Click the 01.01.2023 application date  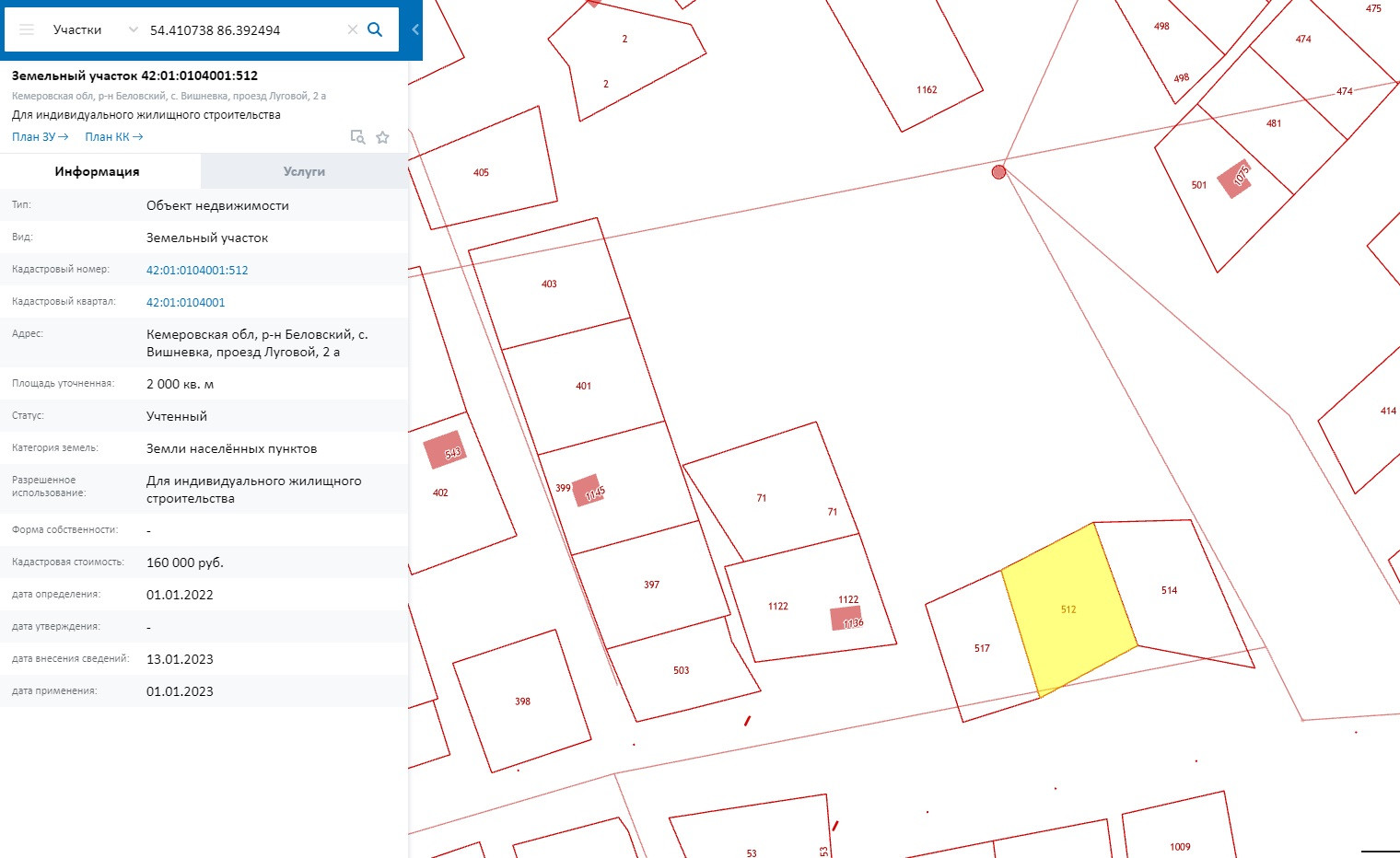pos(180,690)
